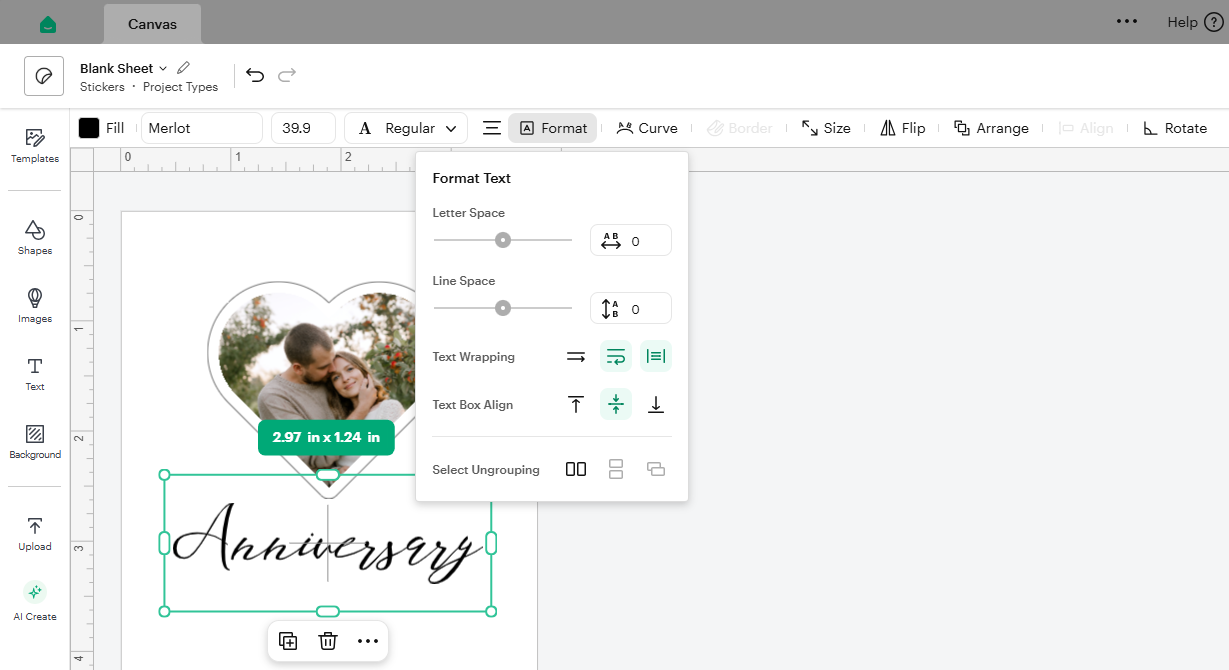Click the sticker project type icon button
The width and height of the screenshot is (1229, 670).
coord(44,76)
